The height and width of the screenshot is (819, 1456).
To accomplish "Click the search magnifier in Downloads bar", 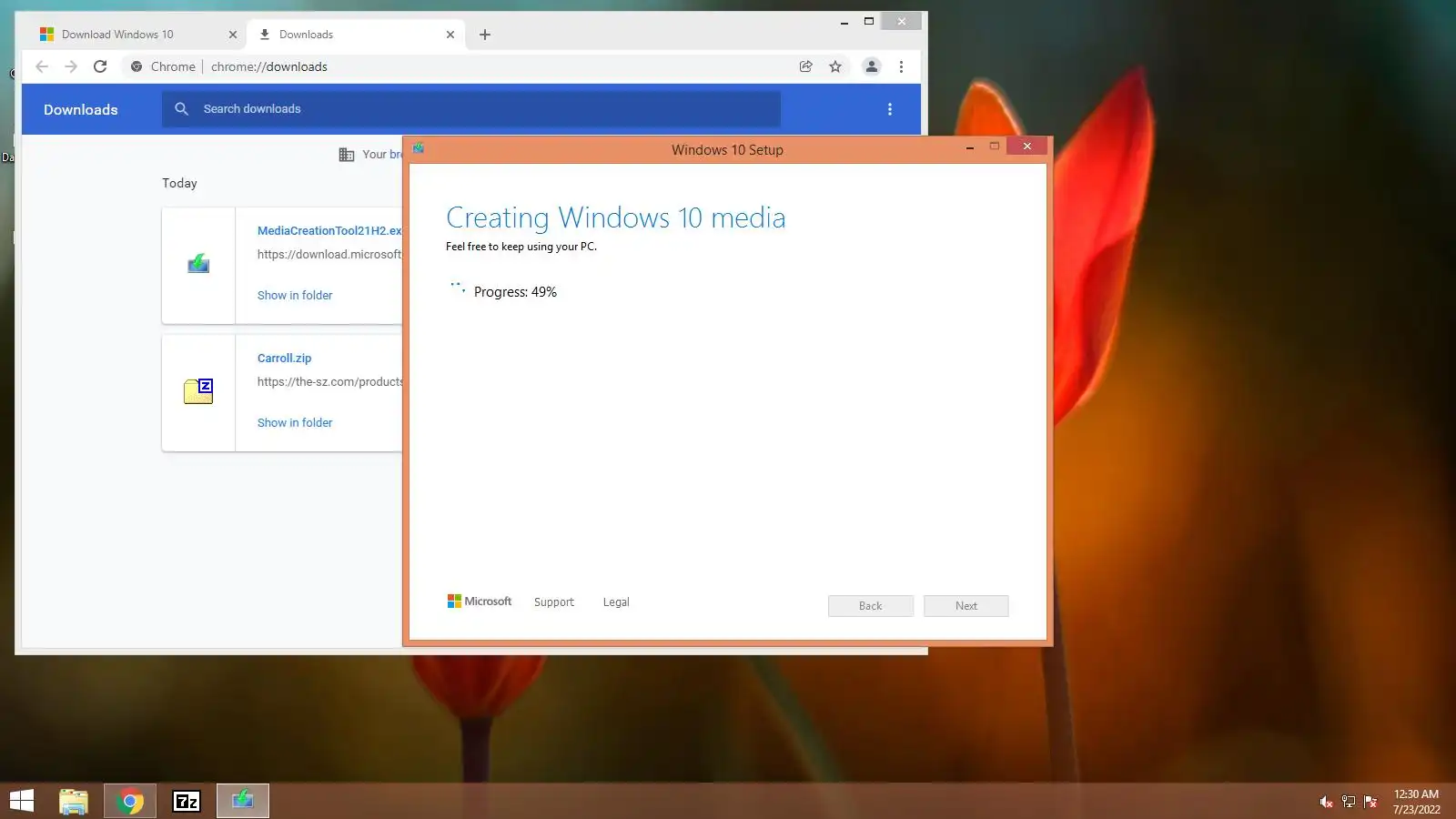I will click(x=182, y=109).
